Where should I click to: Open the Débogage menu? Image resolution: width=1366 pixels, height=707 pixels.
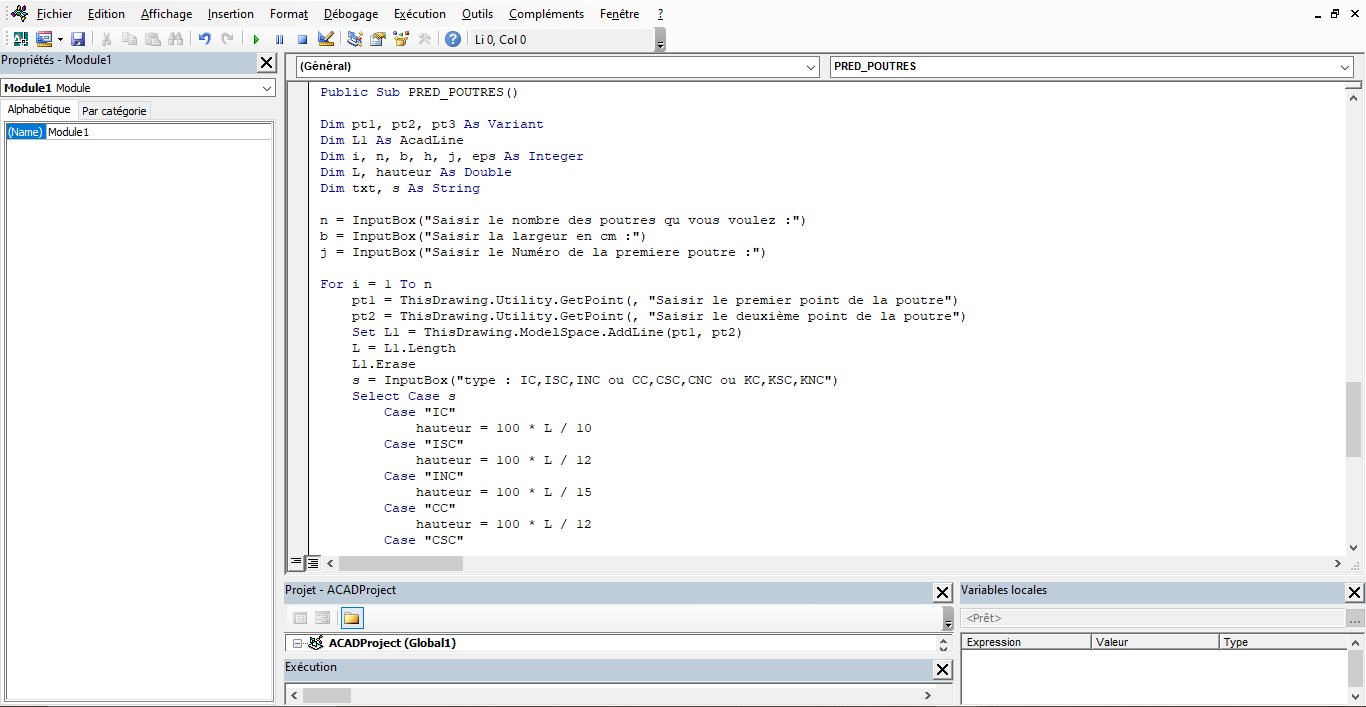tap(351, 14)
